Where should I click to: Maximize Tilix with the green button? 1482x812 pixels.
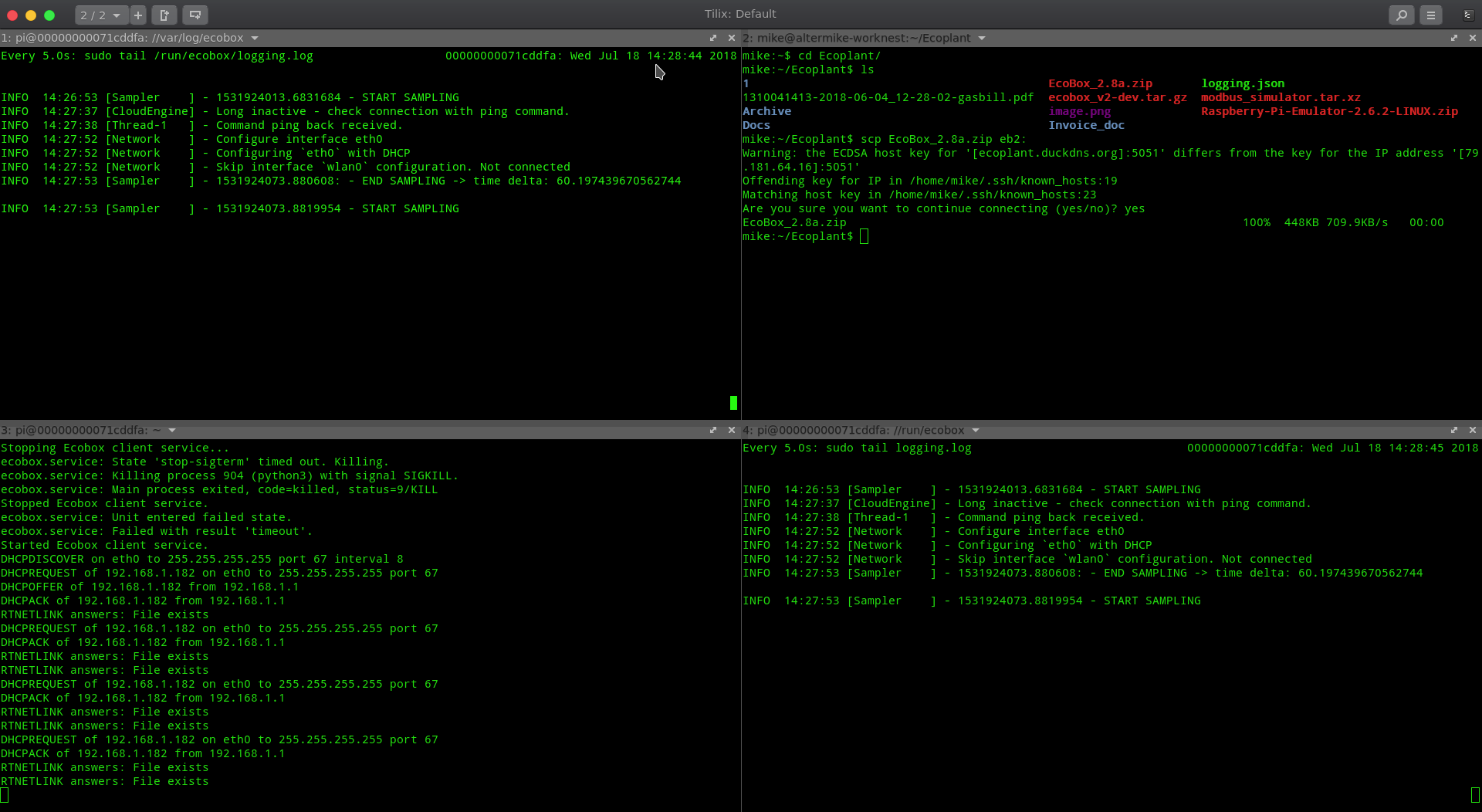click(x=49, y=15)
